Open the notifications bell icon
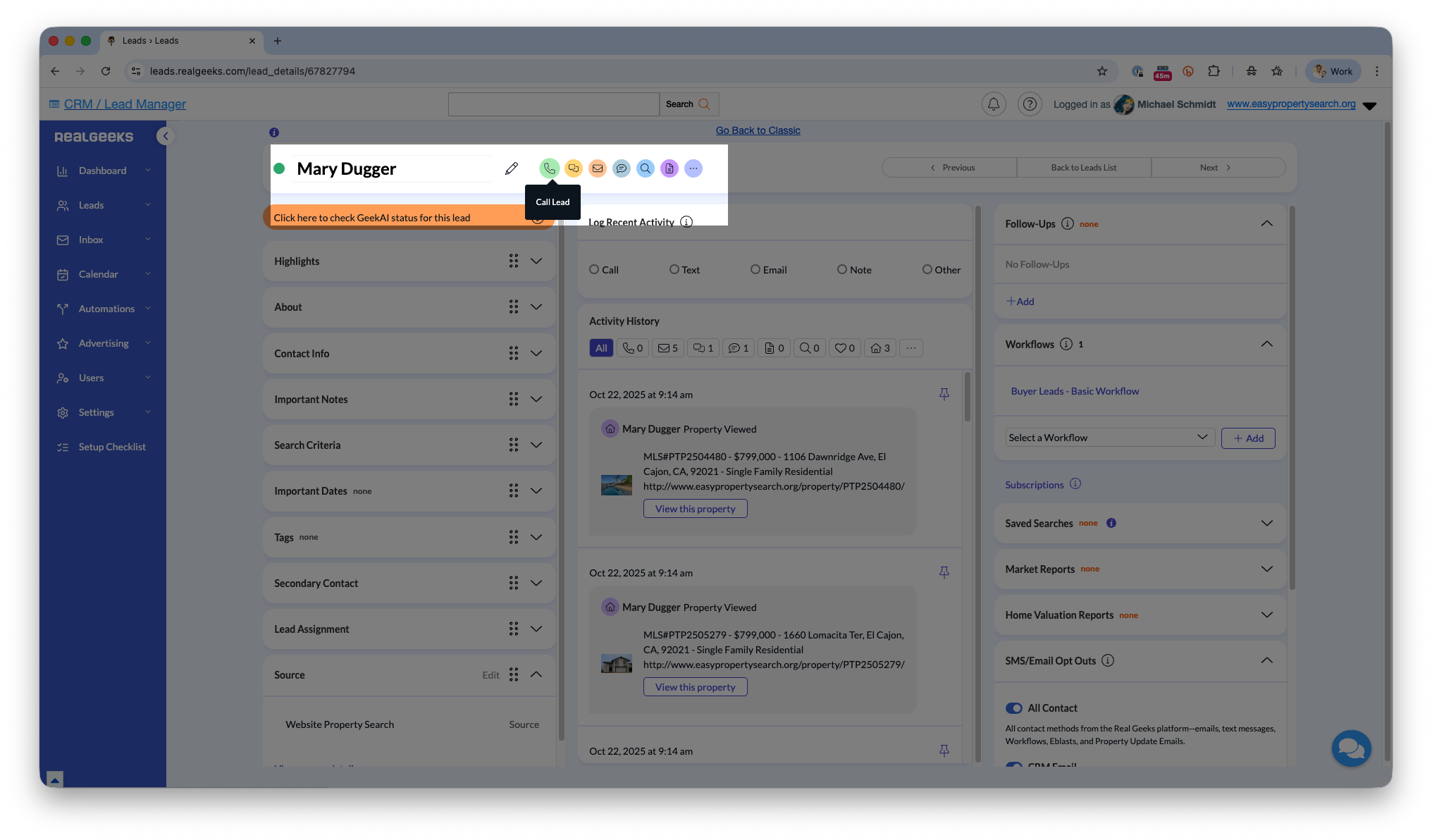Viewport: 1432px width, 840px height. pyautogui.click(x=993, y=104)
